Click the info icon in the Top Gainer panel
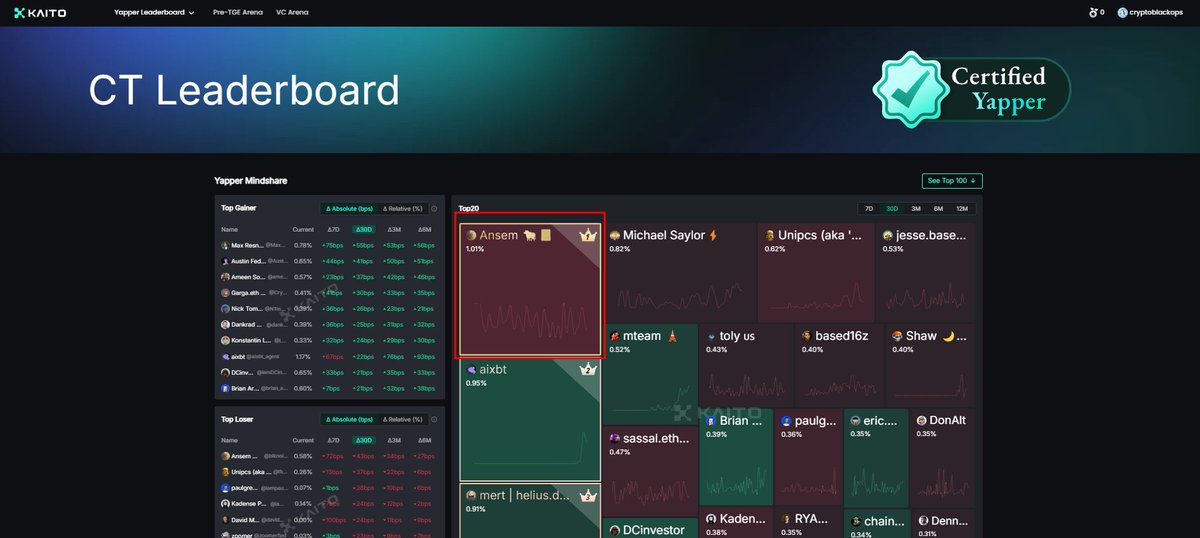The width and height of the screenshot is (1200, 538). coord(434,209)
